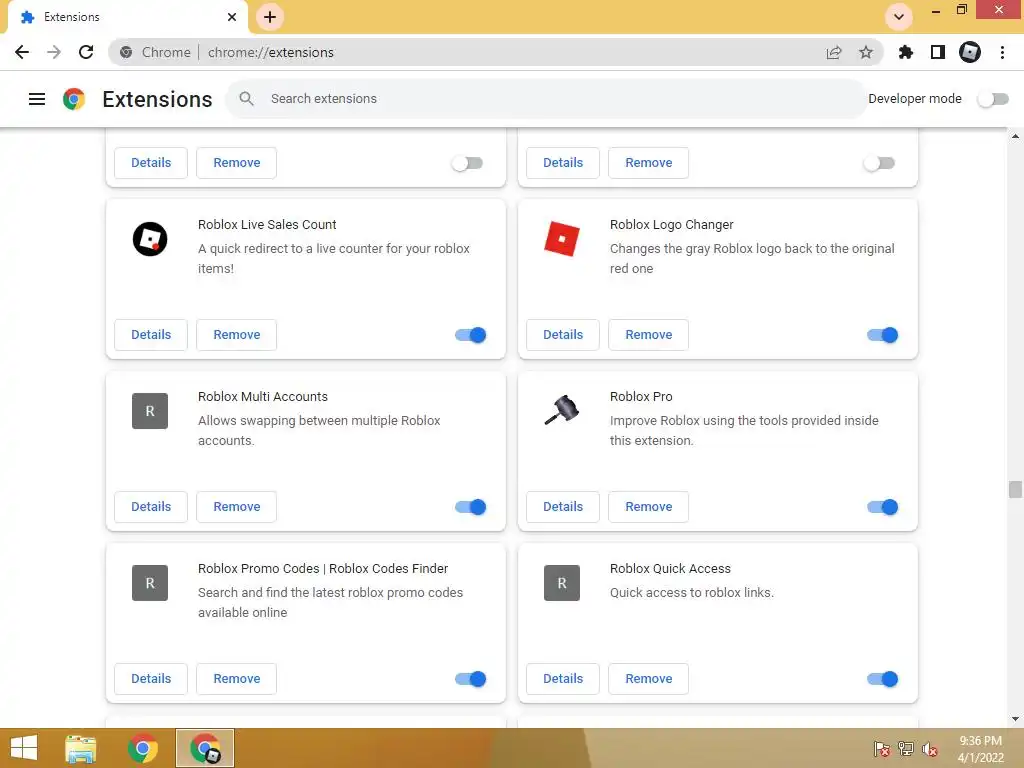Open Details for Roblox Logo Changer
1024x768 pixels.
tap(563, 335)
